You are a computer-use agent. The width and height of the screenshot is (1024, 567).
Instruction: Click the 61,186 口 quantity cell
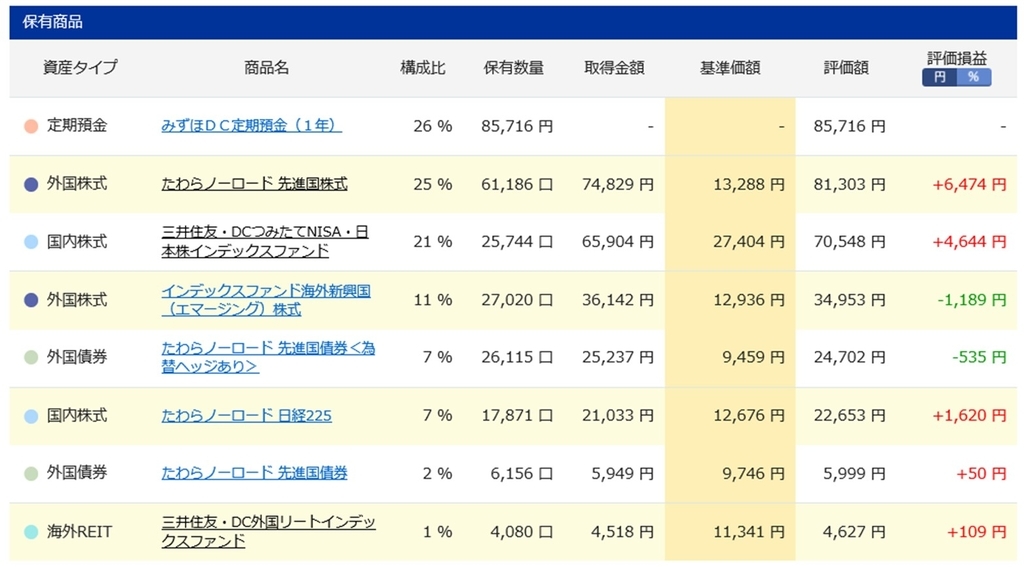(x=517, y=184)
